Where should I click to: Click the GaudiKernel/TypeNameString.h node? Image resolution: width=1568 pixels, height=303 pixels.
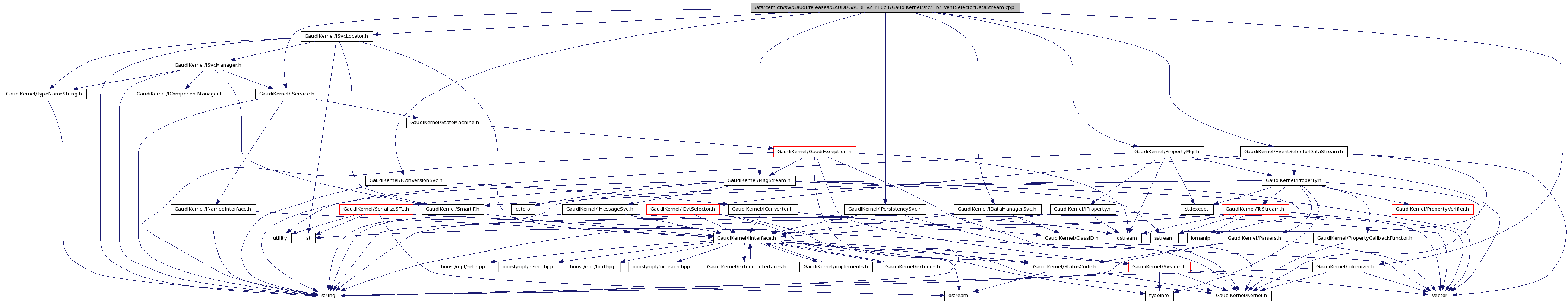[43, 94]
